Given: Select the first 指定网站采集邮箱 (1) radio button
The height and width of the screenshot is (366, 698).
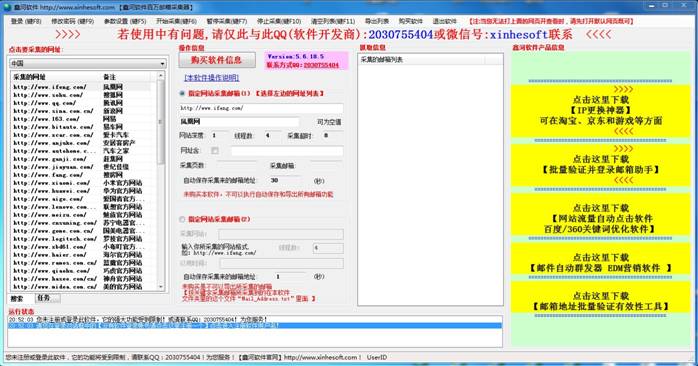Looking at the screenshot, I should pyautogui.click(x=182, y=94).
